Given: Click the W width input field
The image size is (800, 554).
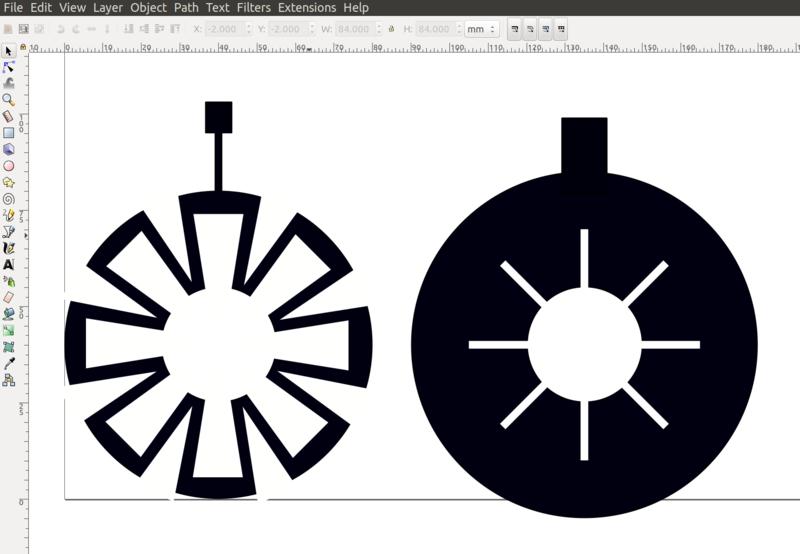Looking at the screenshot, I should (355, 29).
